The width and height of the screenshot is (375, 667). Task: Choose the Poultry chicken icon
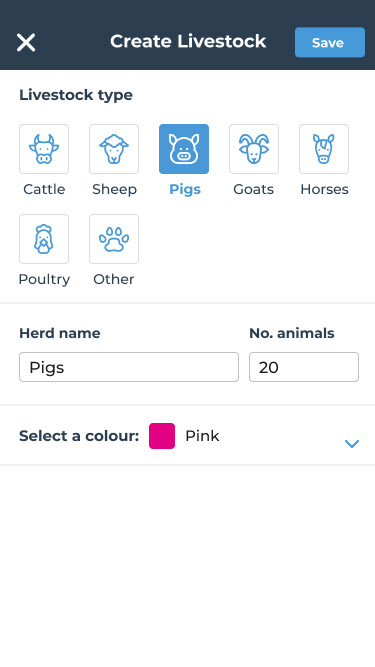(x=44, y=239)
